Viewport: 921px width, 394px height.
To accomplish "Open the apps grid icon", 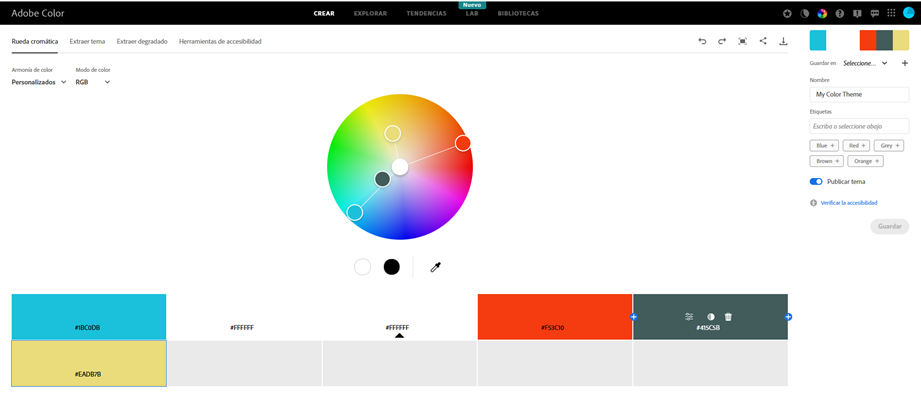I will [891, 14].
